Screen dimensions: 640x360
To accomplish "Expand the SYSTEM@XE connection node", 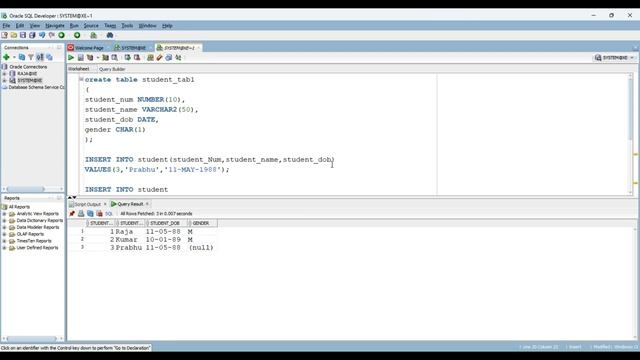I will 4,80.
